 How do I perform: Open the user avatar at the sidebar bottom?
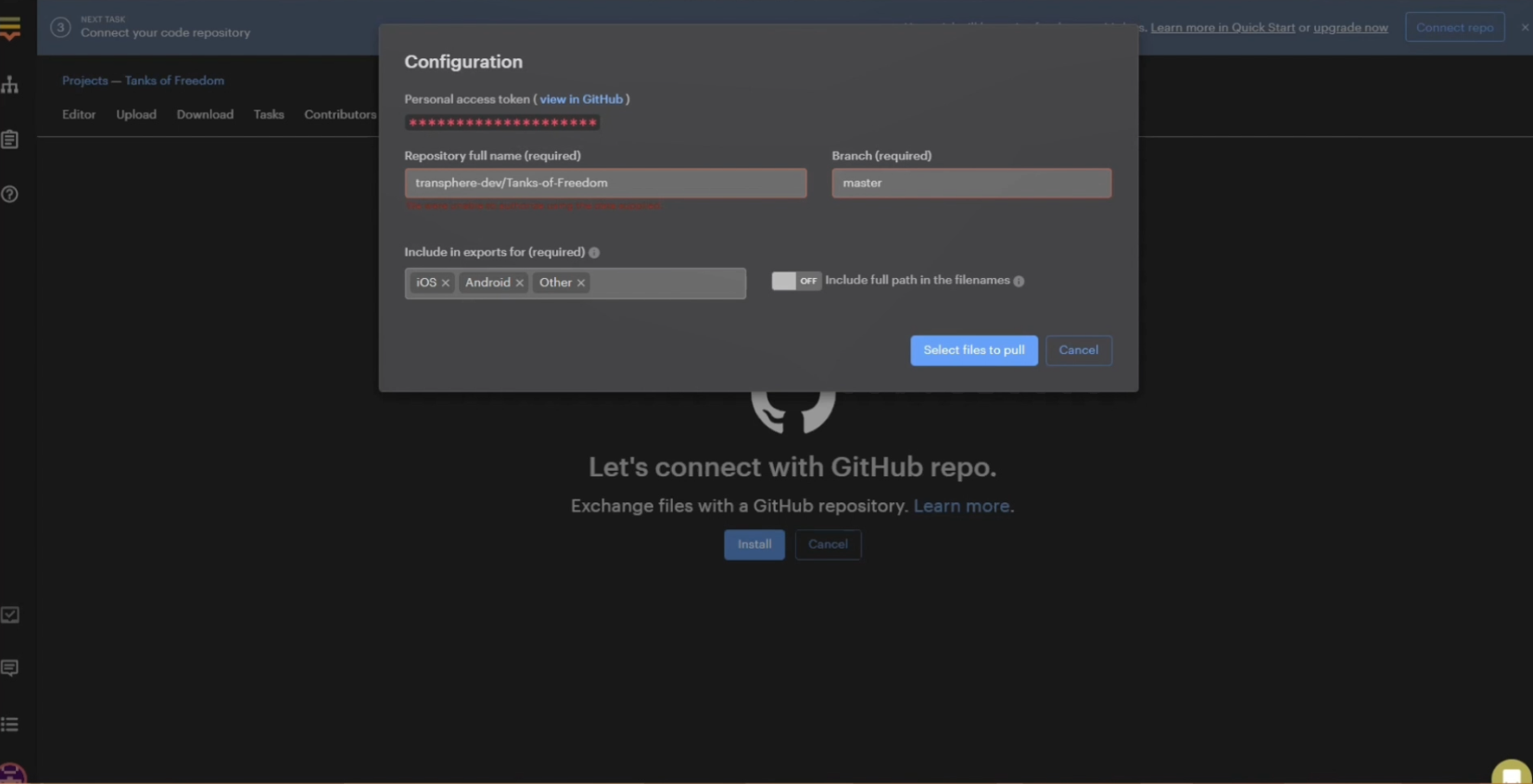[12, 774]
